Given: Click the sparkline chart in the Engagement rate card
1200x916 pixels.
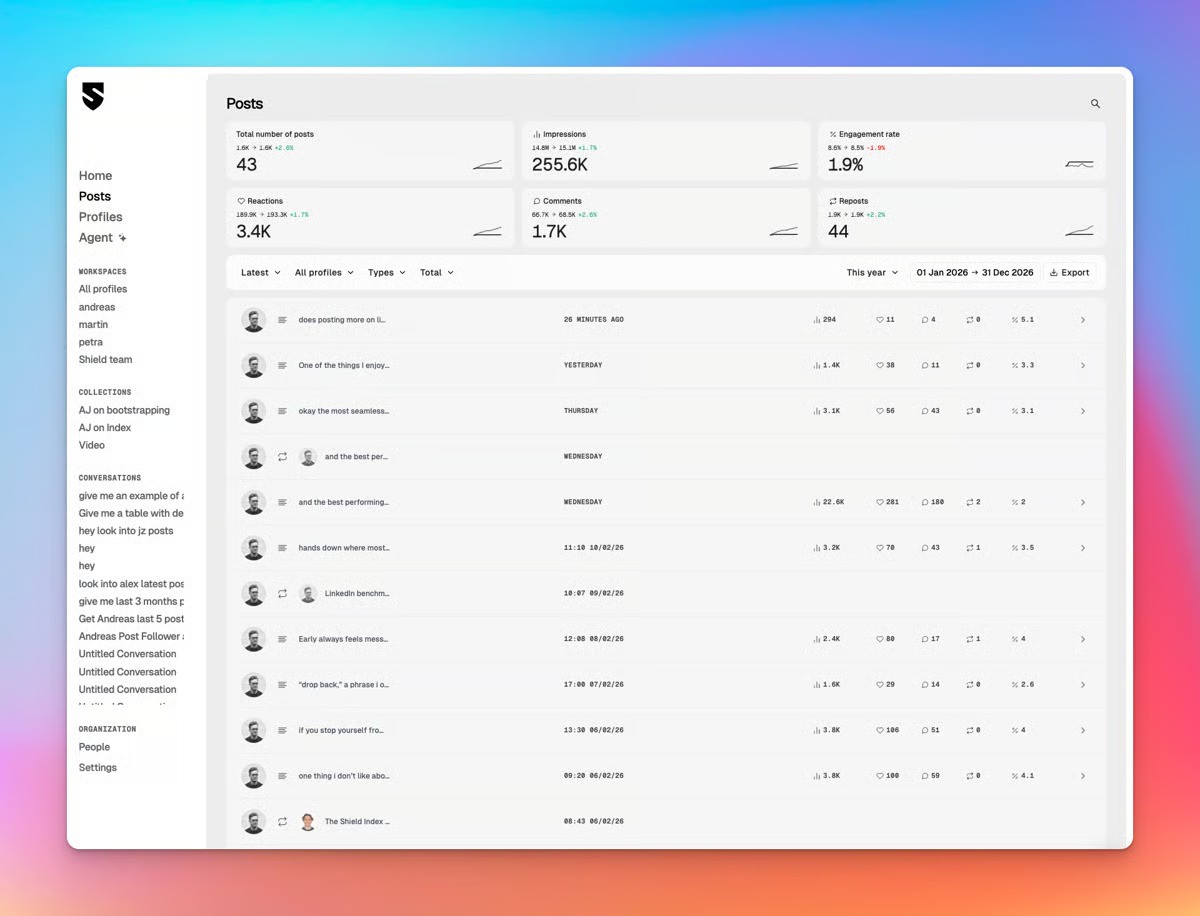Looking at the screenshot, I should [x=1079, y=165].
